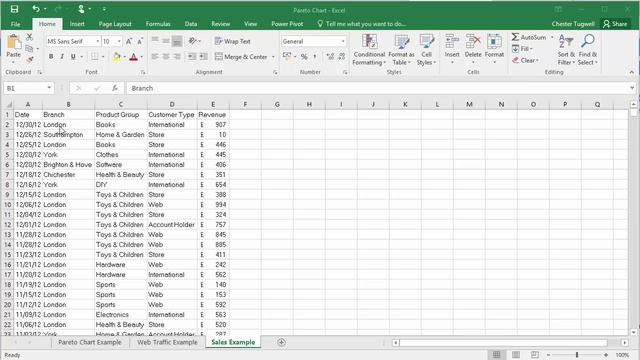Open Cell Styles gallery

pyautogui.click(x=427, y=50)
